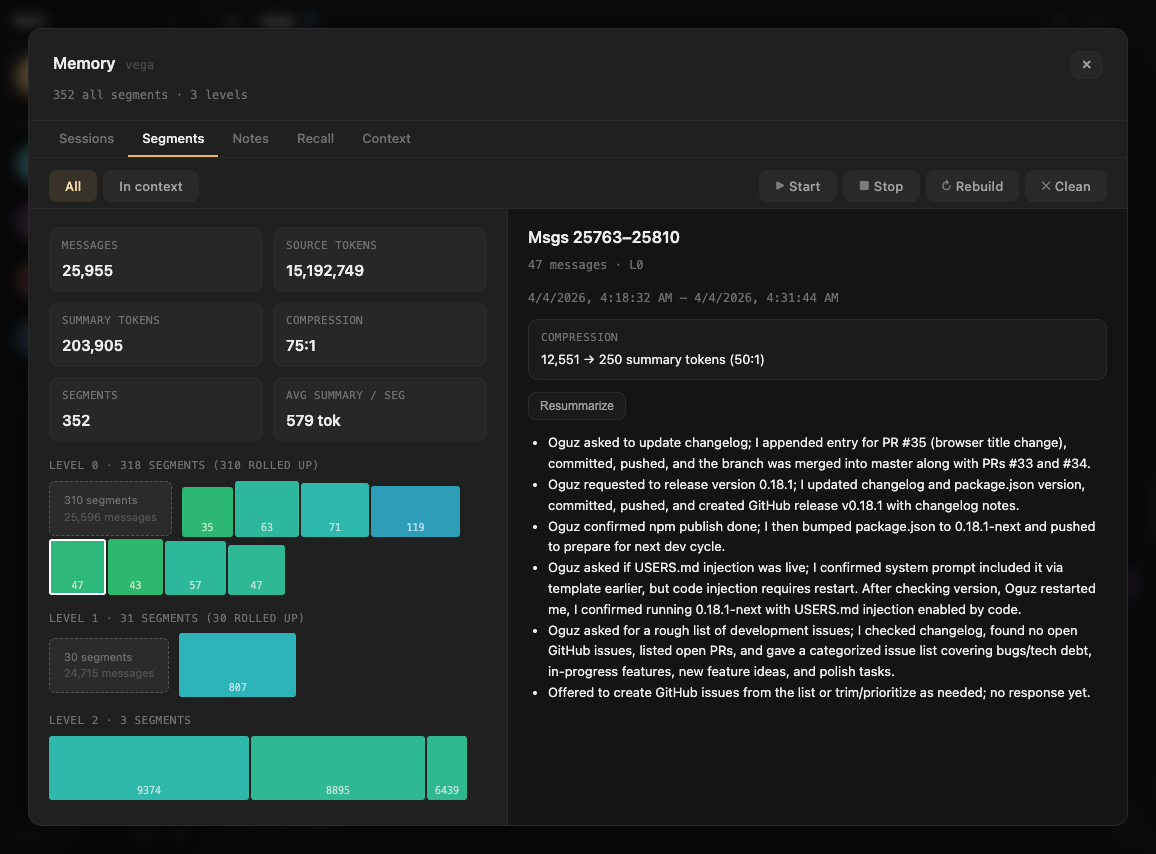
Task: Select the Level 2 segment showing 9374
Action: (x=148, y=768)
